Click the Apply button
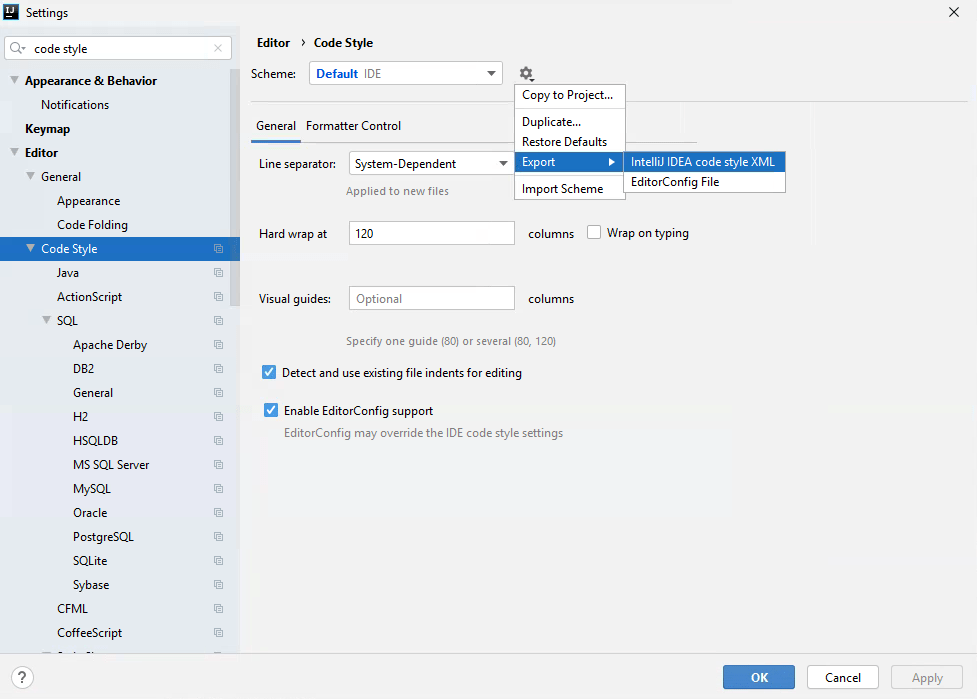Image resolution: width=977 pixels, height=699 pixels. coord(926,677)
